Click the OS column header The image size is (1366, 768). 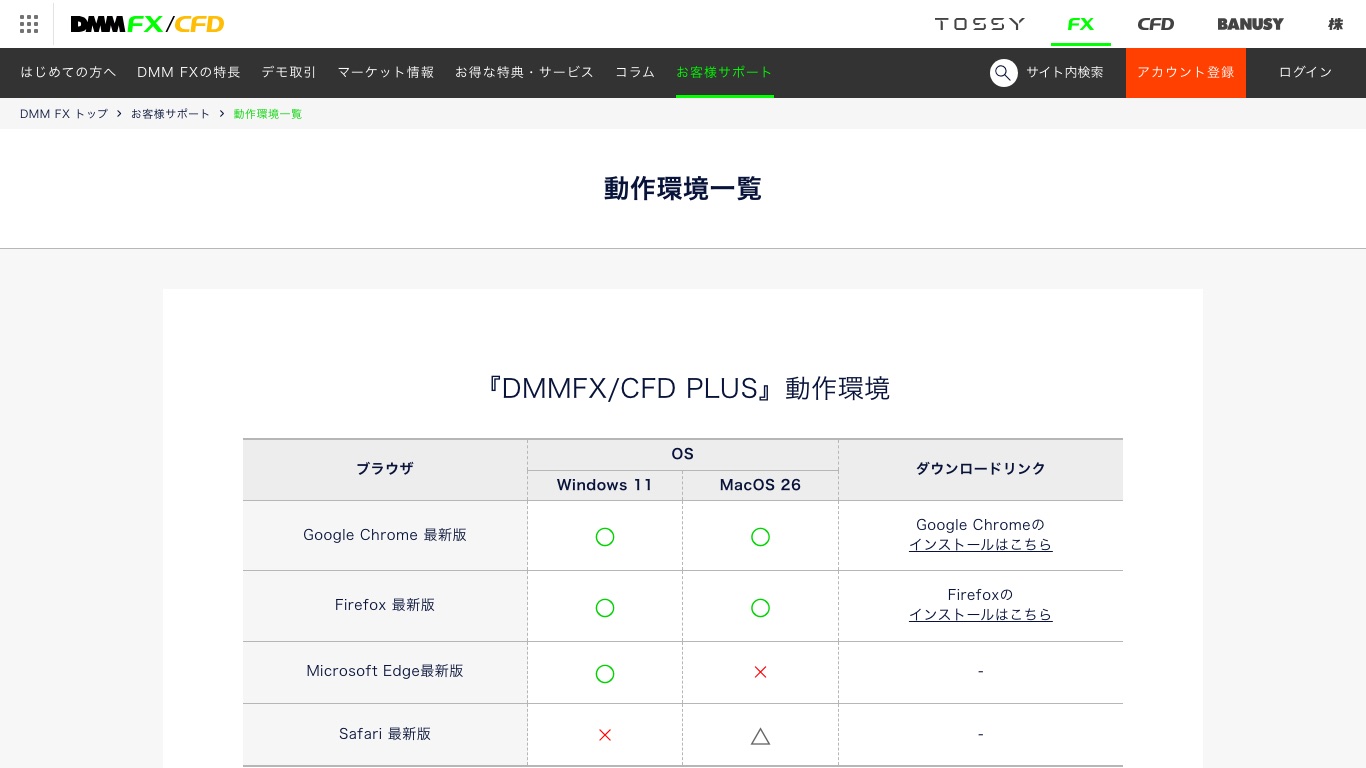pyautogui.click(x=682, y=454)
